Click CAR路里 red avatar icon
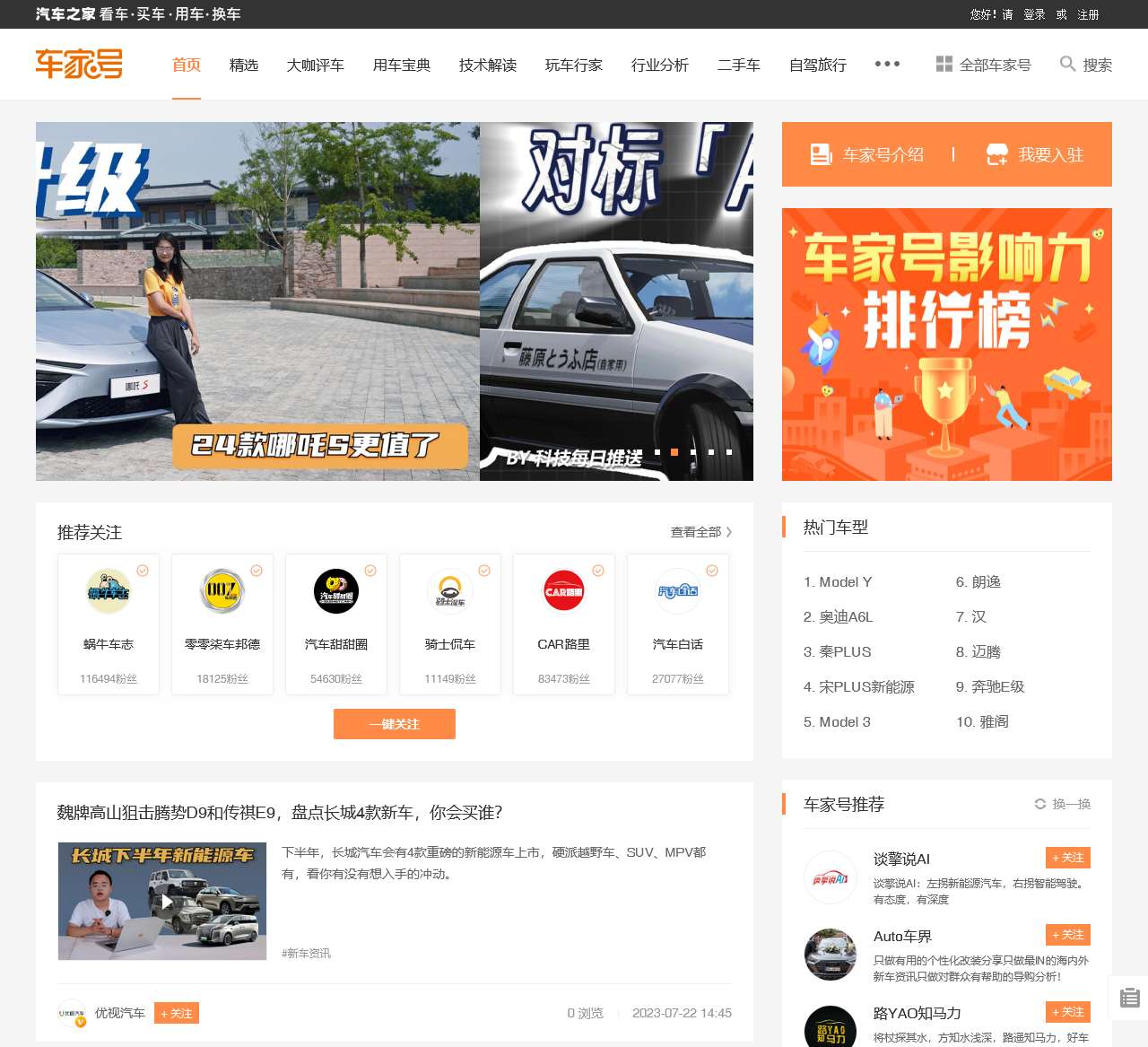This screenshot has width=1148, height=1047. (x=564, y=591)
